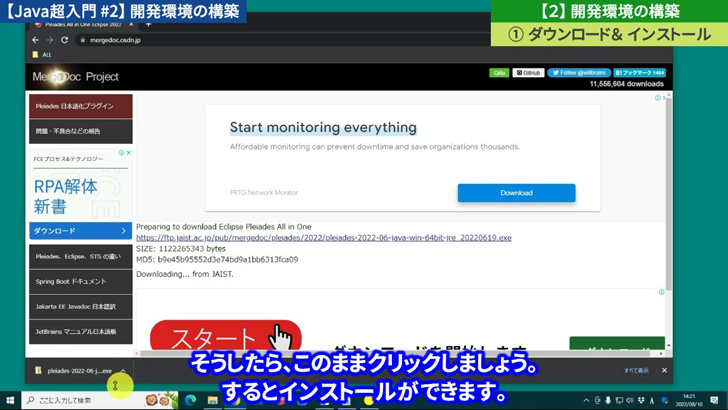
Task: Click the SIZE: 1122265343 bytes text
Action: 181,249
